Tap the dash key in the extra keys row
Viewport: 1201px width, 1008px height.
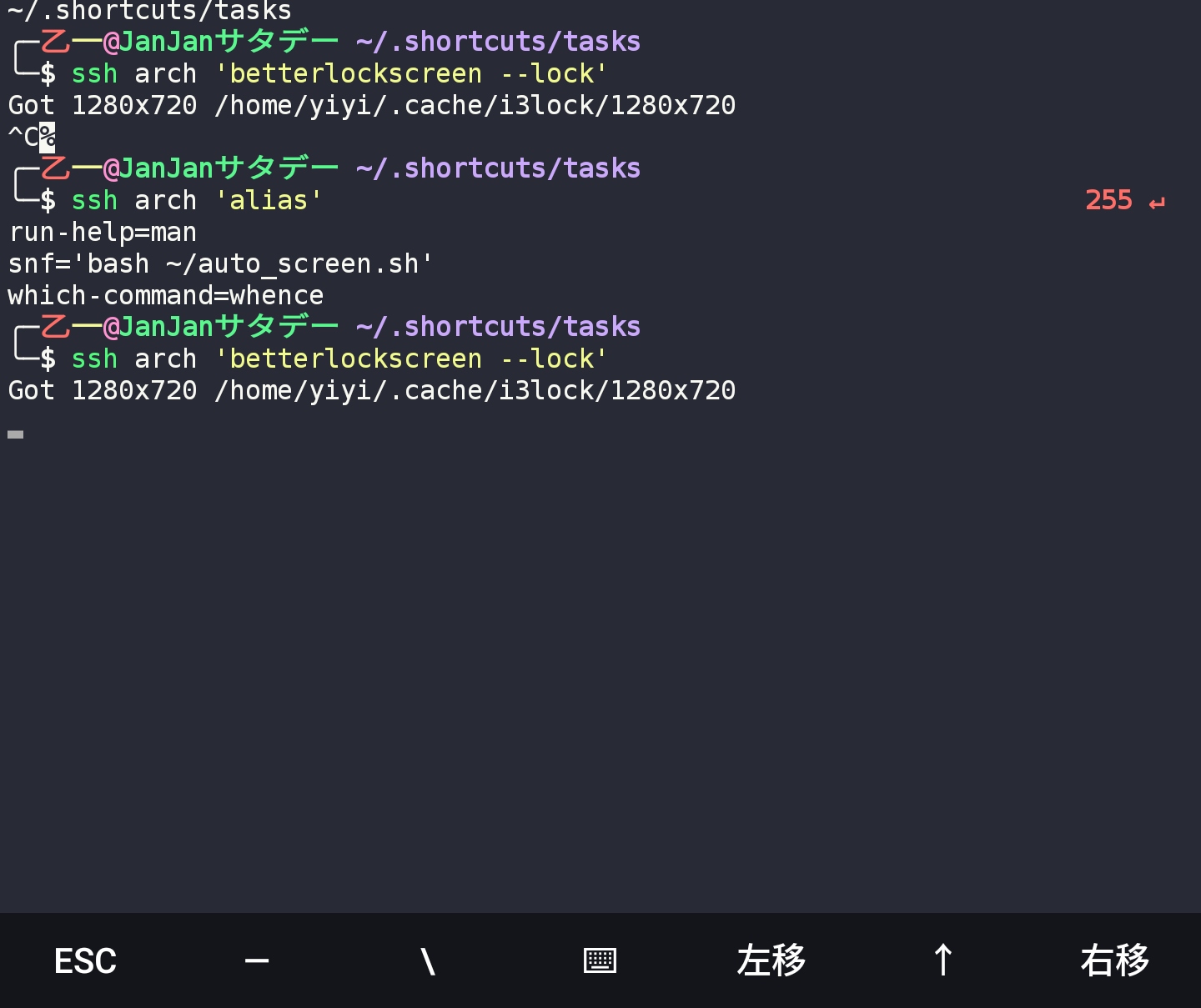(256, 960)
